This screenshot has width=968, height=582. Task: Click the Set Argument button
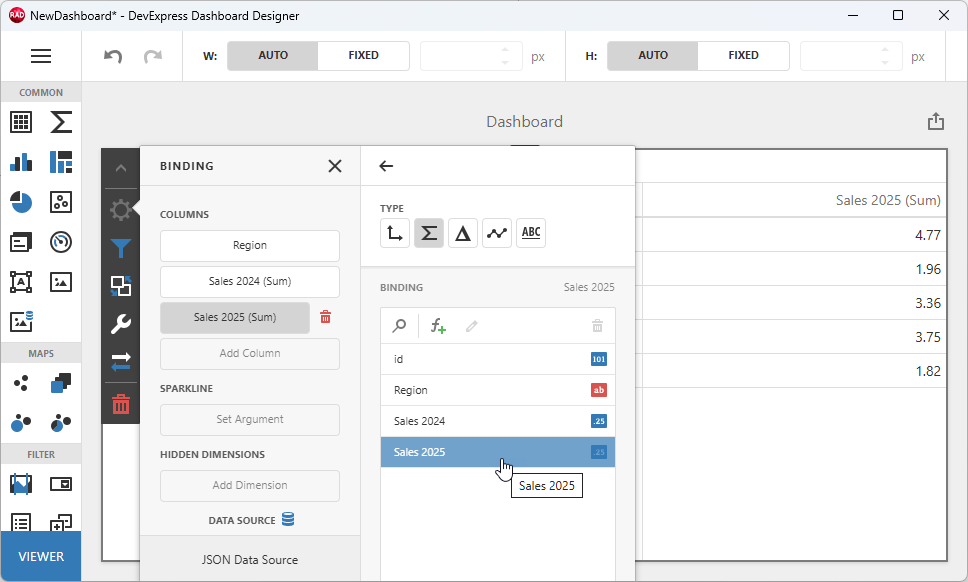[249, 420]
